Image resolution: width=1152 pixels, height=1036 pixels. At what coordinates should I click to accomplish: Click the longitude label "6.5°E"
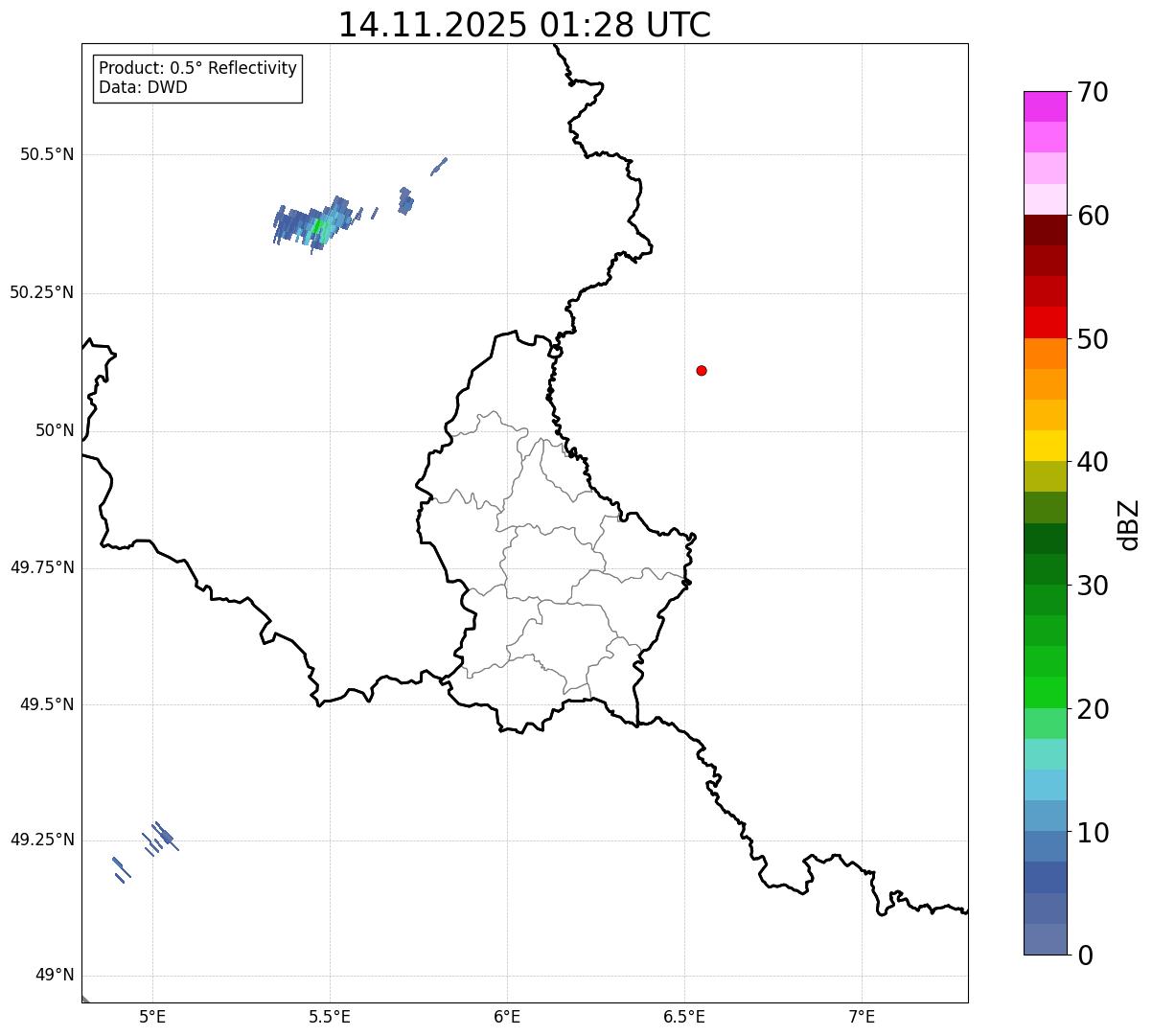coord(684,1016)
